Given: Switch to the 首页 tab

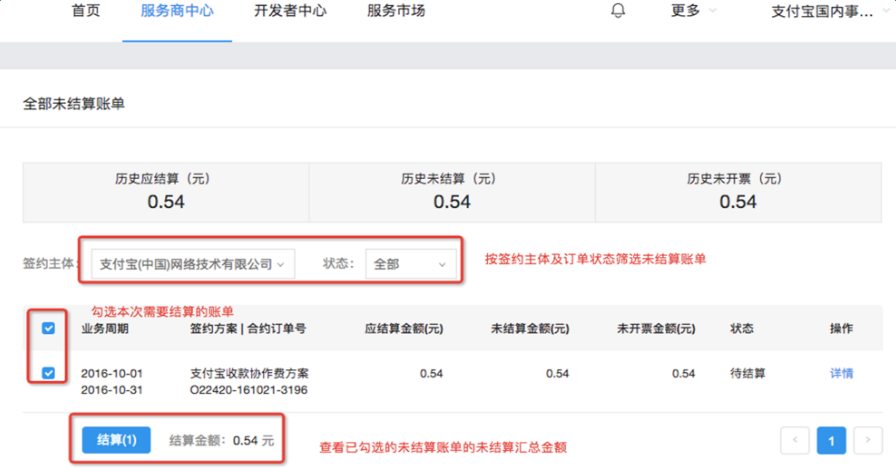Looking at the screenshot, I should click(x=86, y=11).
